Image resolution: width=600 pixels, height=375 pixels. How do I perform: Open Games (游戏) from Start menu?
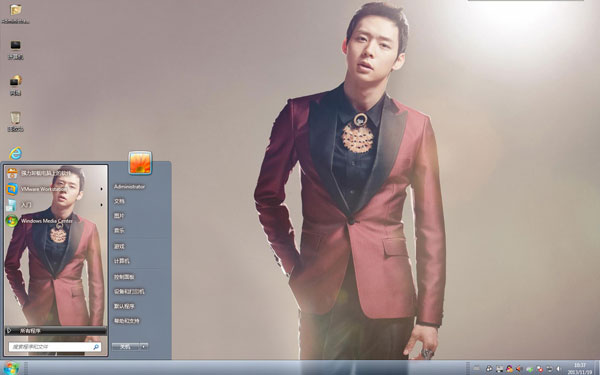click(119, 246)
